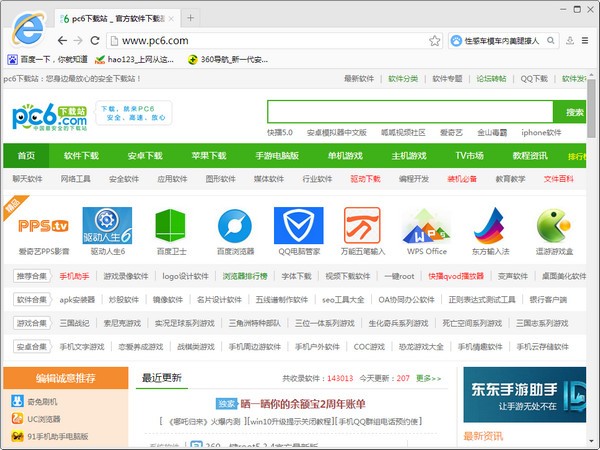Screen dimensions: 600x450
Task: Open COC游戏 in 安卓合集 row
Action: coord(369,347)
